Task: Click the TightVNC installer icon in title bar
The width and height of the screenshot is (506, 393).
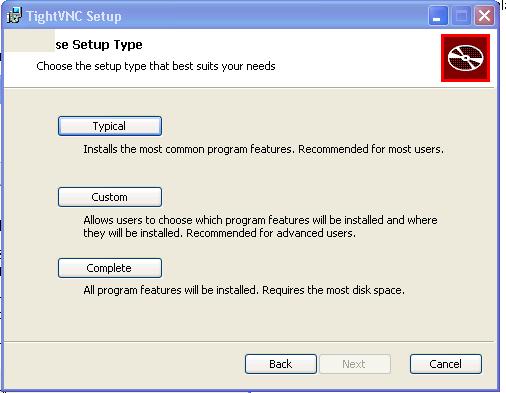Action: 14,16
